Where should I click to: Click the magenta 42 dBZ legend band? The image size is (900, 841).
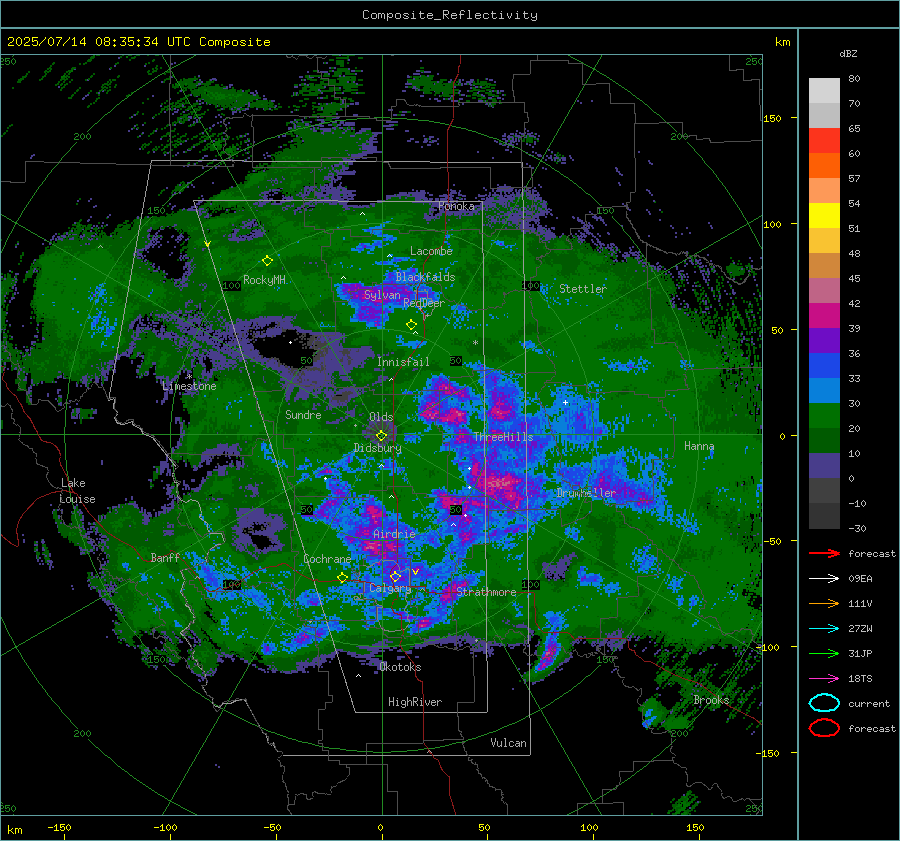click(824, 315)
